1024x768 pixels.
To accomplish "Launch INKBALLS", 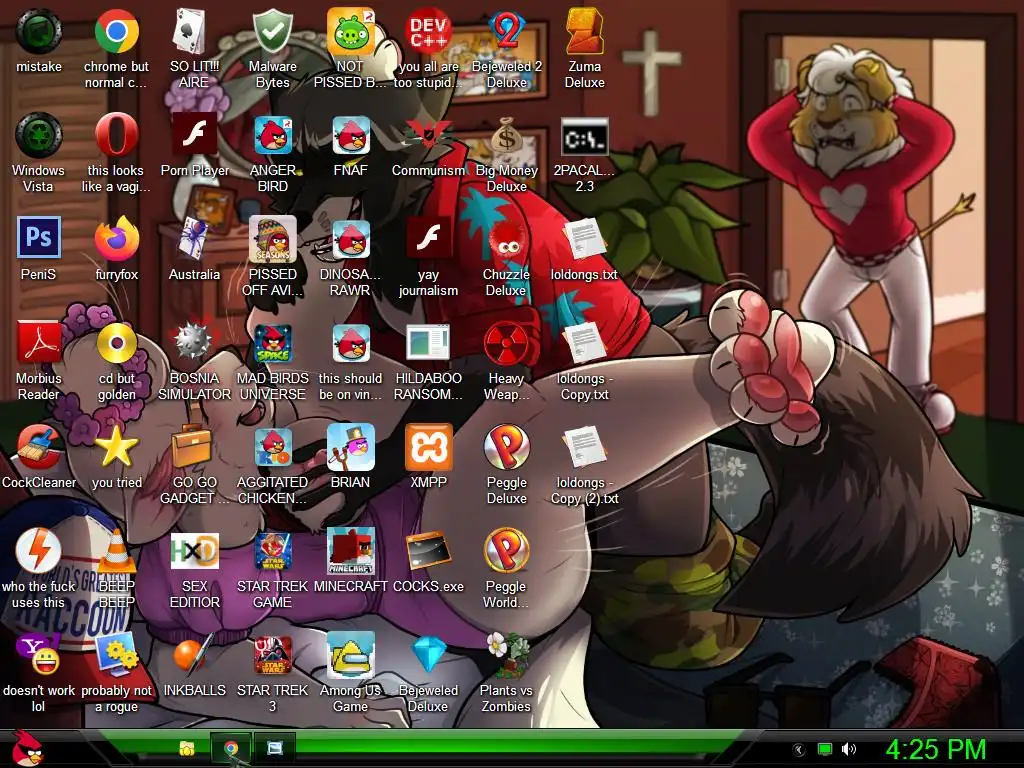I will click(194, 654).
